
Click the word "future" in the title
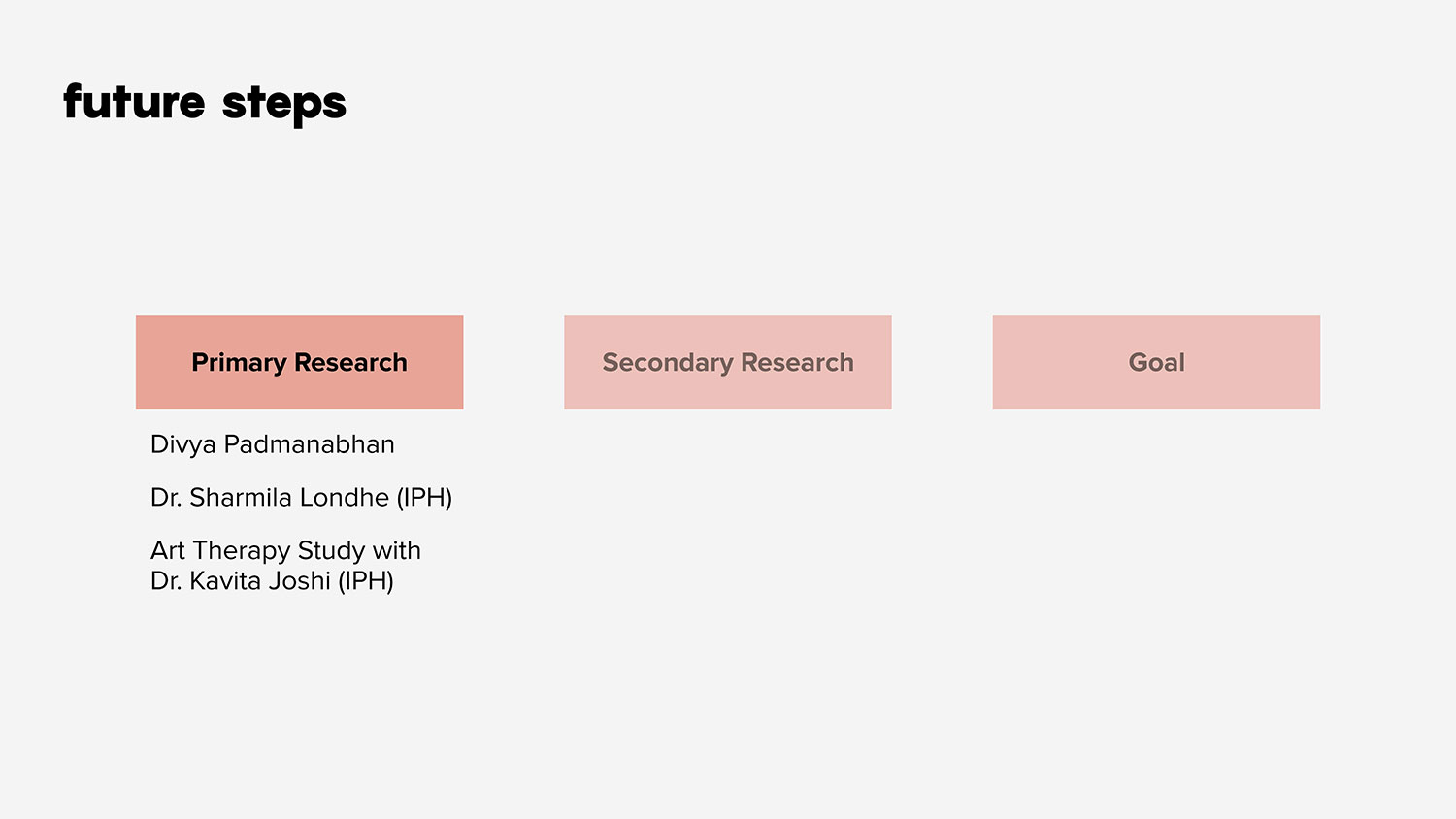click(x=134, y=102)
